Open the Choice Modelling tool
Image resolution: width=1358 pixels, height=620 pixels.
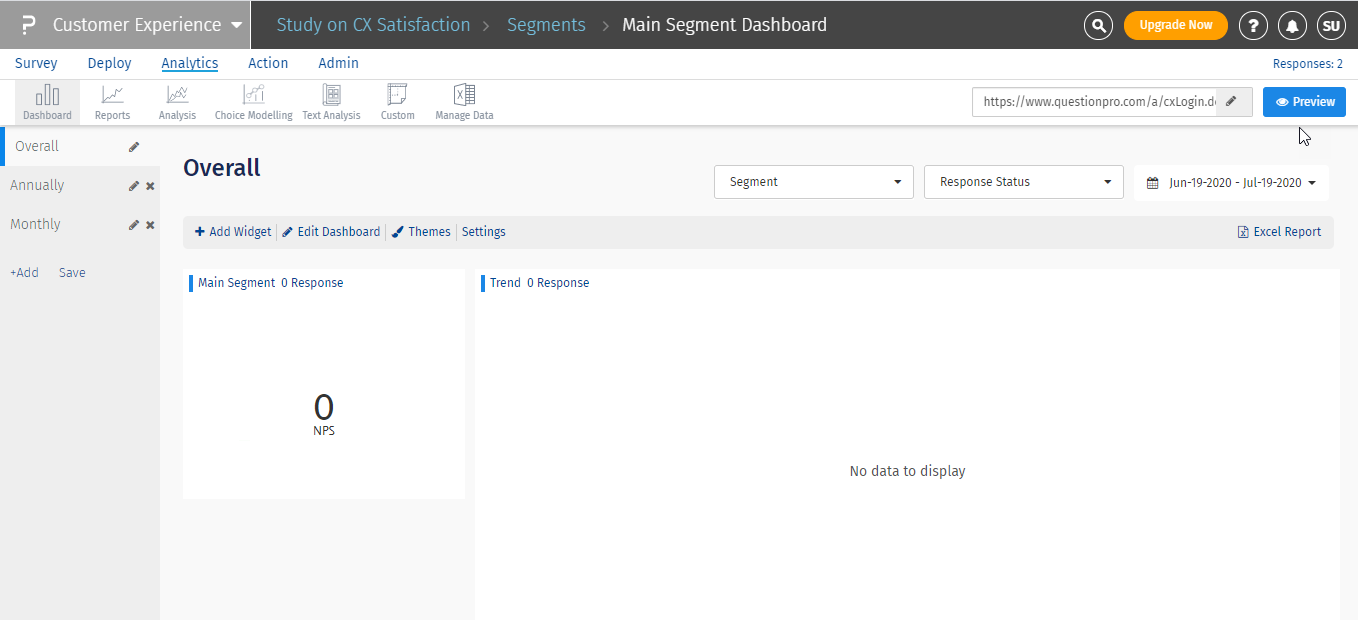pyautogui.click(x=253, y=102)
